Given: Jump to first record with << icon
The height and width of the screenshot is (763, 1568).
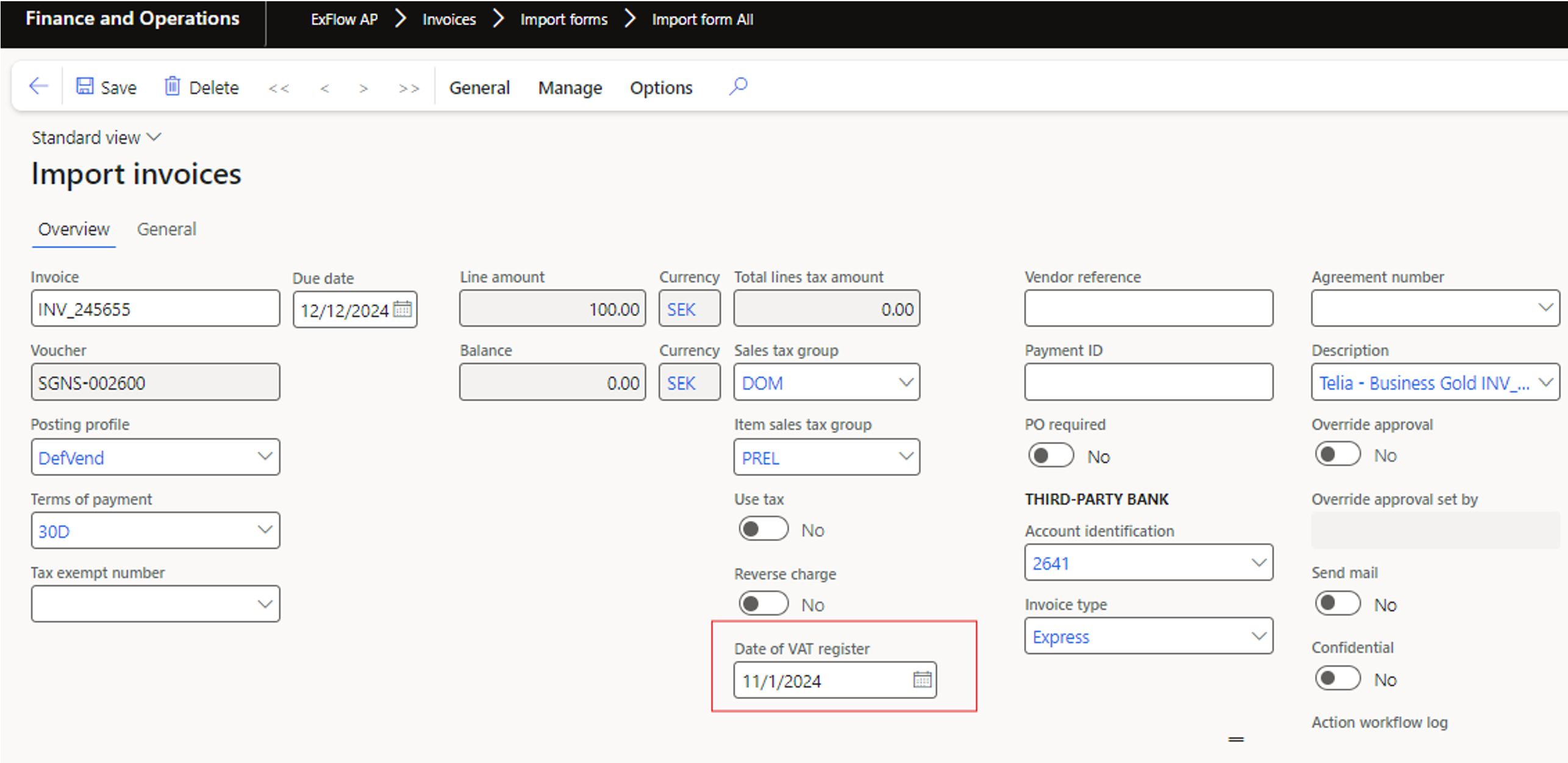Looking at the screenshot, I should [x=279, y=88].
